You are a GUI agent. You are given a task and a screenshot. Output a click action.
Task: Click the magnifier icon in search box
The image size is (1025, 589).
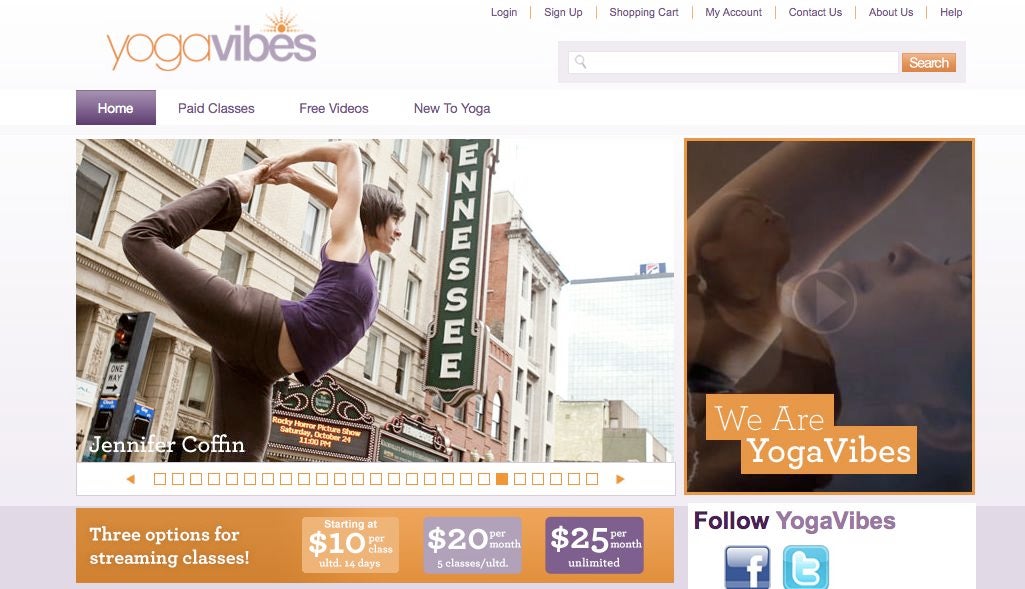click(x=580, y=62)
